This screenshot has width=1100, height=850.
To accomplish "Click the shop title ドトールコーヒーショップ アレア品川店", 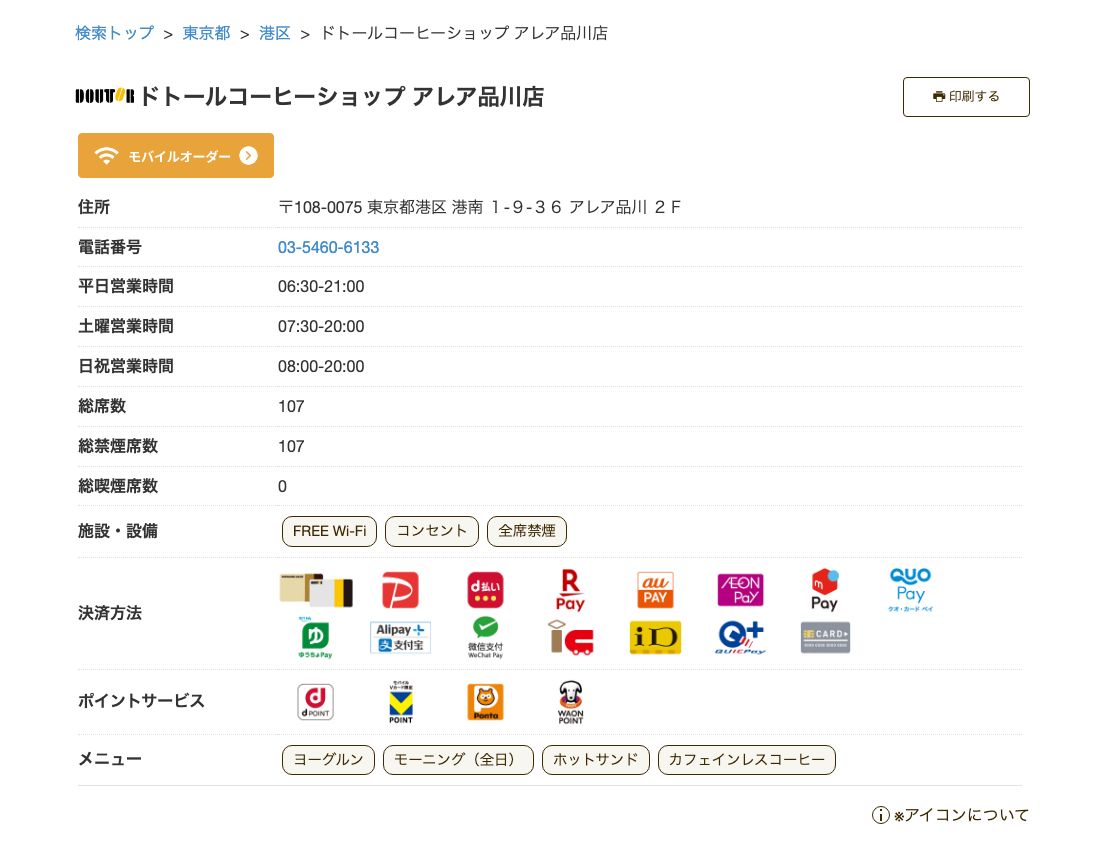I will pos(342,96).
